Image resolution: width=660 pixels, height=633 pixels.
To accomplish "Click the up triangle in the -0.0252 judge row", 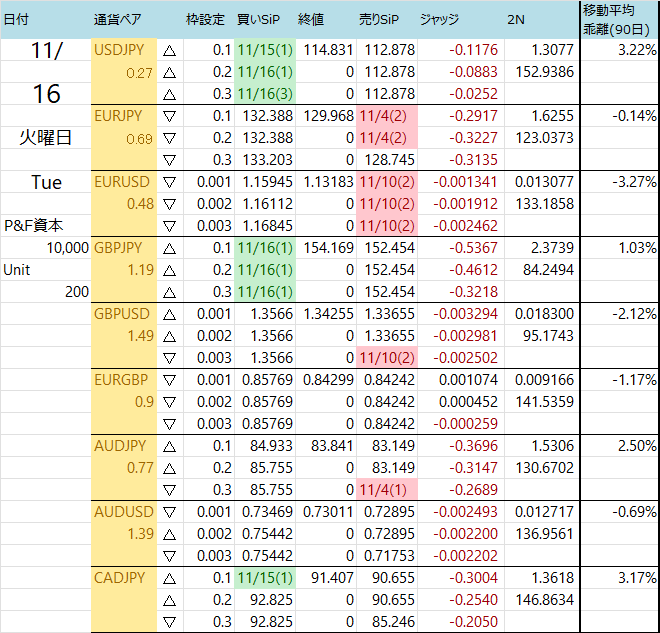I will click(x=169, y=95).
